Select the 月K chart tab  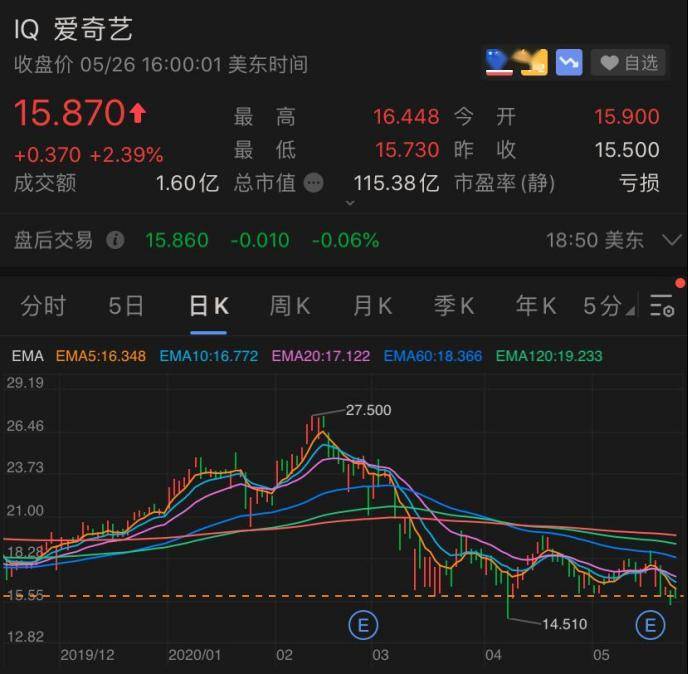(372, 306)
